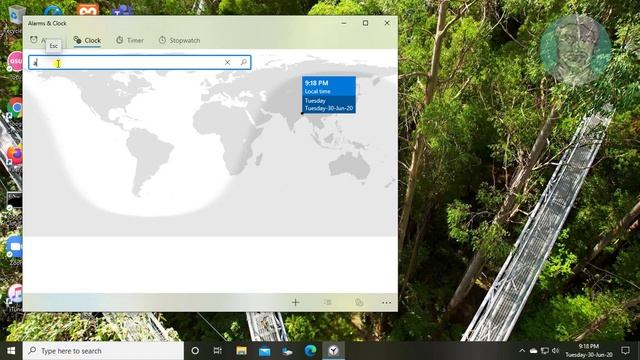The width and height of the screenshot is (640, 360).
Task: Click the search magnifier icon in location box
Action: [x=244, y=62]
